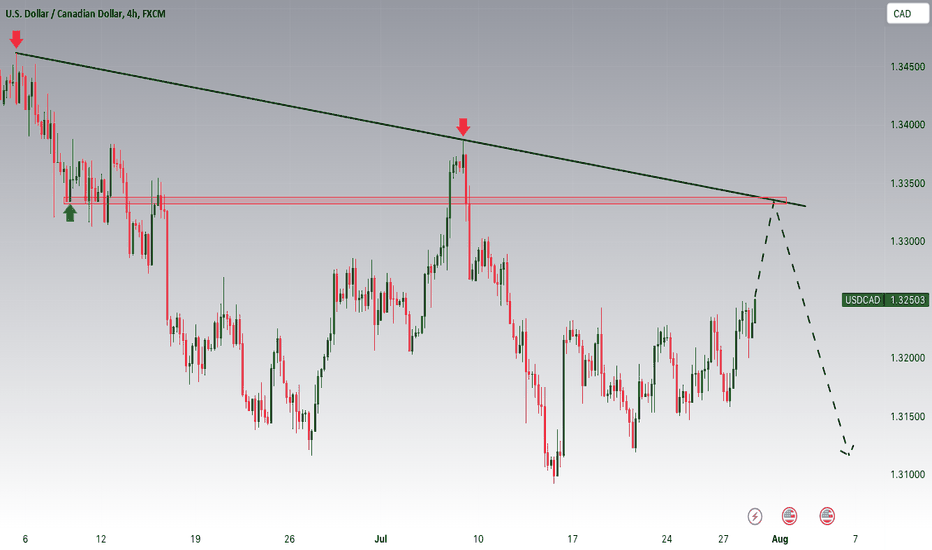This screenshot has width=932, height=550.
Task: Click the 1.33000 price axis label
Action: (x=907, y=241)
